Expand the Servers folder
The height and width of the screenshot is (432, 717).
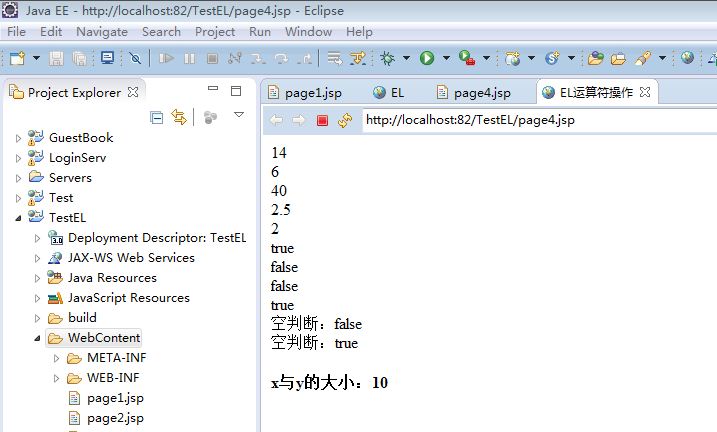[x=18, y=178]
